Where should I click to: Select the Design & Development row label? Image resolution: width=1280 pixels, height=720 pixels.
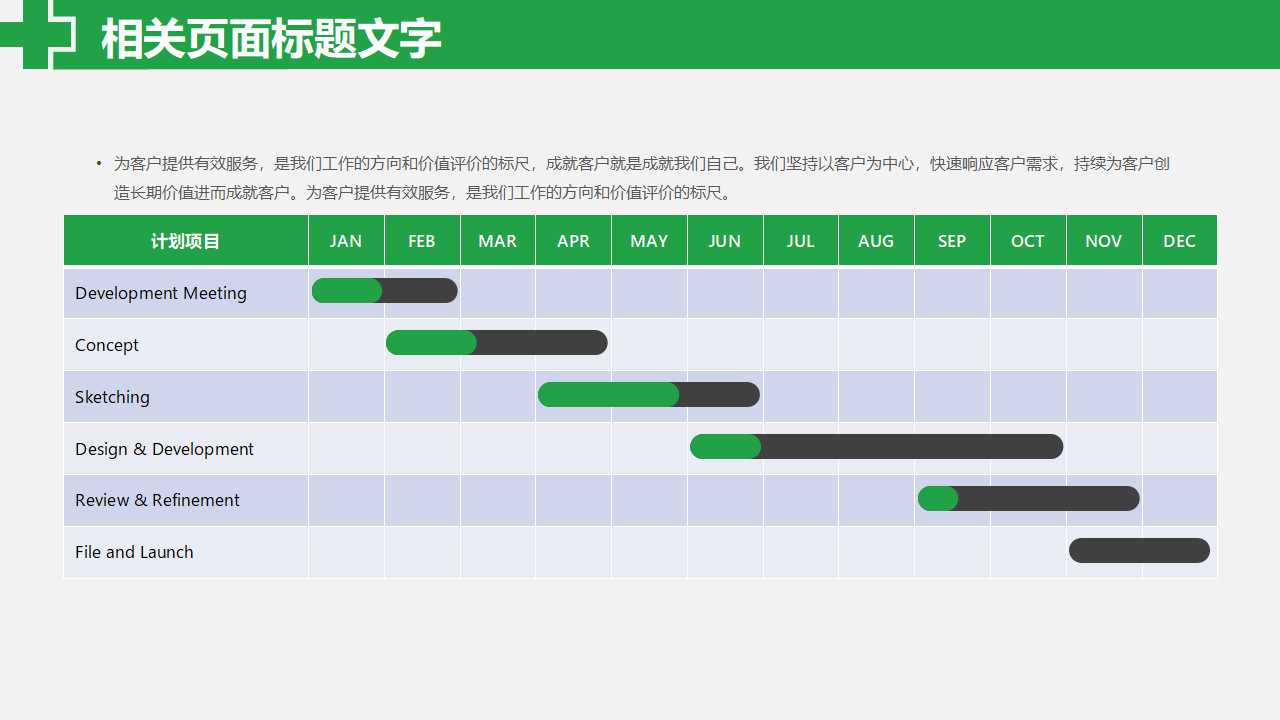point(164,449)
